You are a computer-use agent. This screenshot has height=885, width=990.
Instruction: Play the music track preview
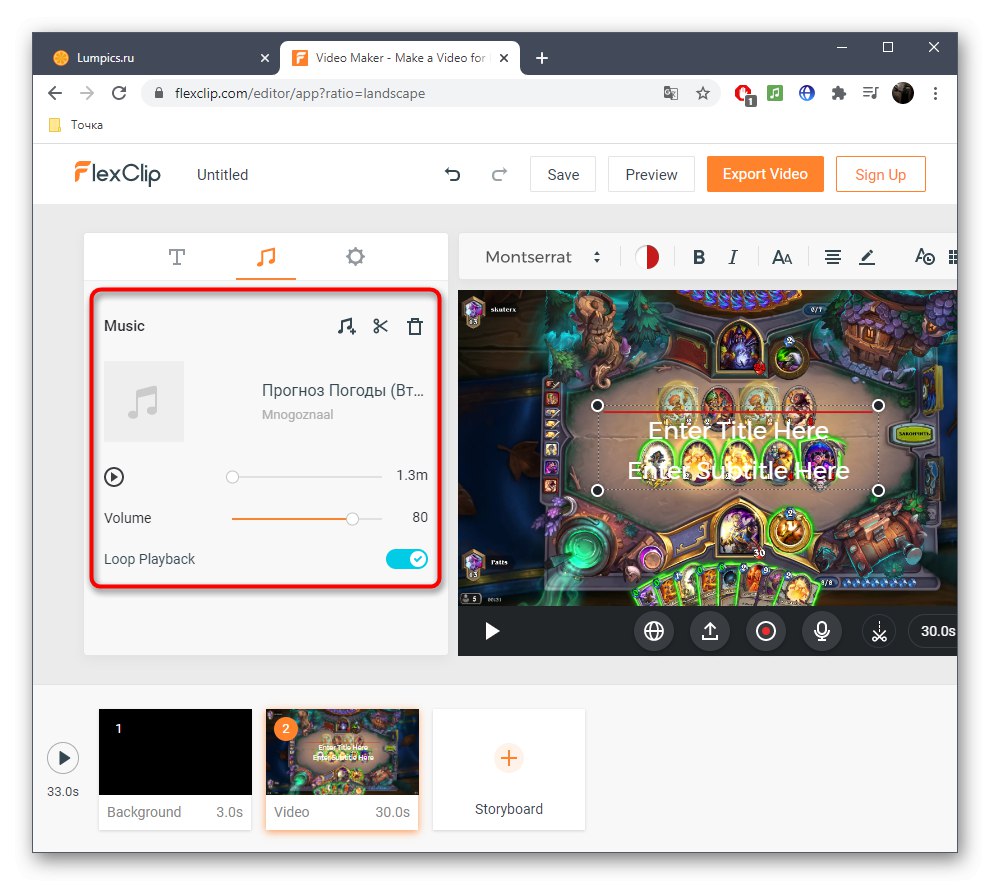(x=114, y=476)
